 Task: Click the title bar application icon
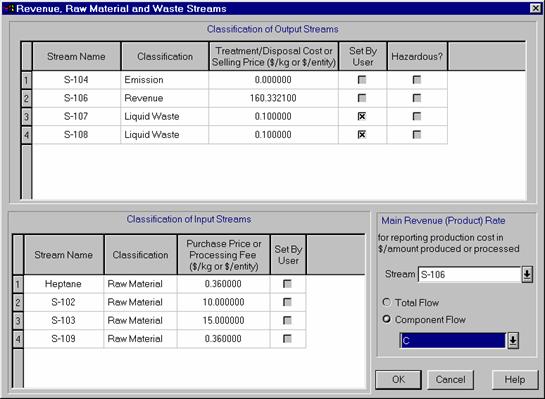point(10,8)
